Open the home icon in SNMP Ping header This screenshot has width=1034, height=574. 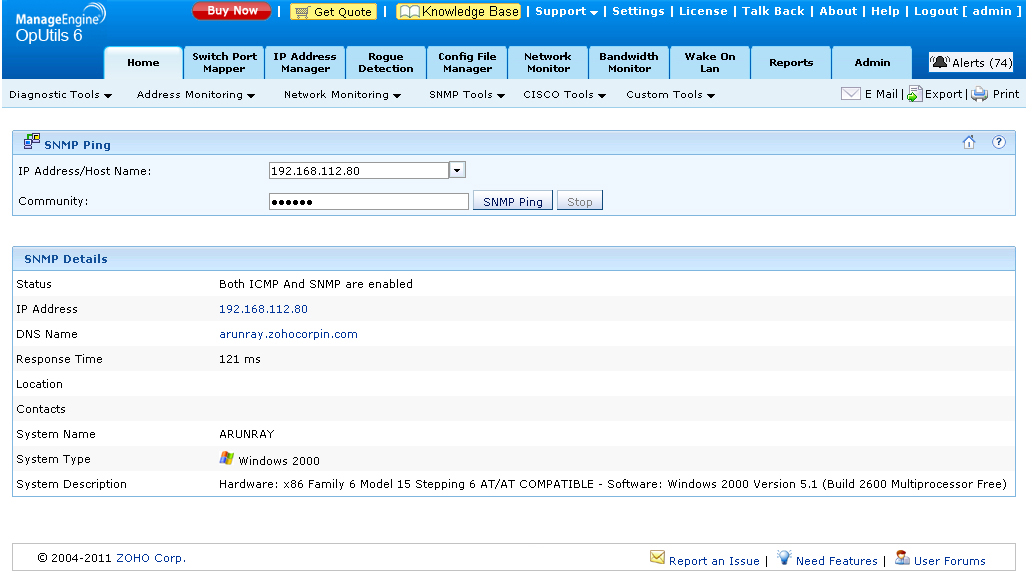969,143
